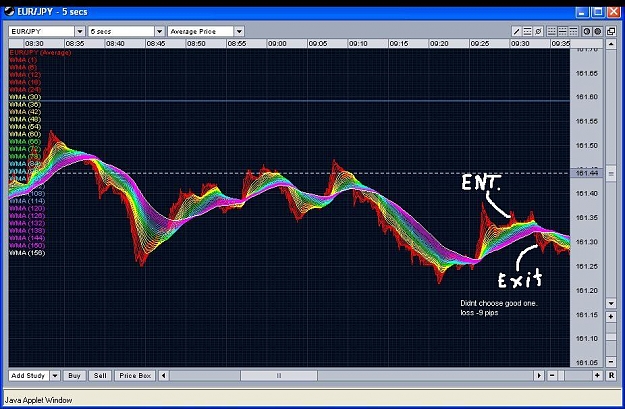The width and height of the screenshot is (625, 409).
Task: Click the Sell button
Action: click(100, 376)
